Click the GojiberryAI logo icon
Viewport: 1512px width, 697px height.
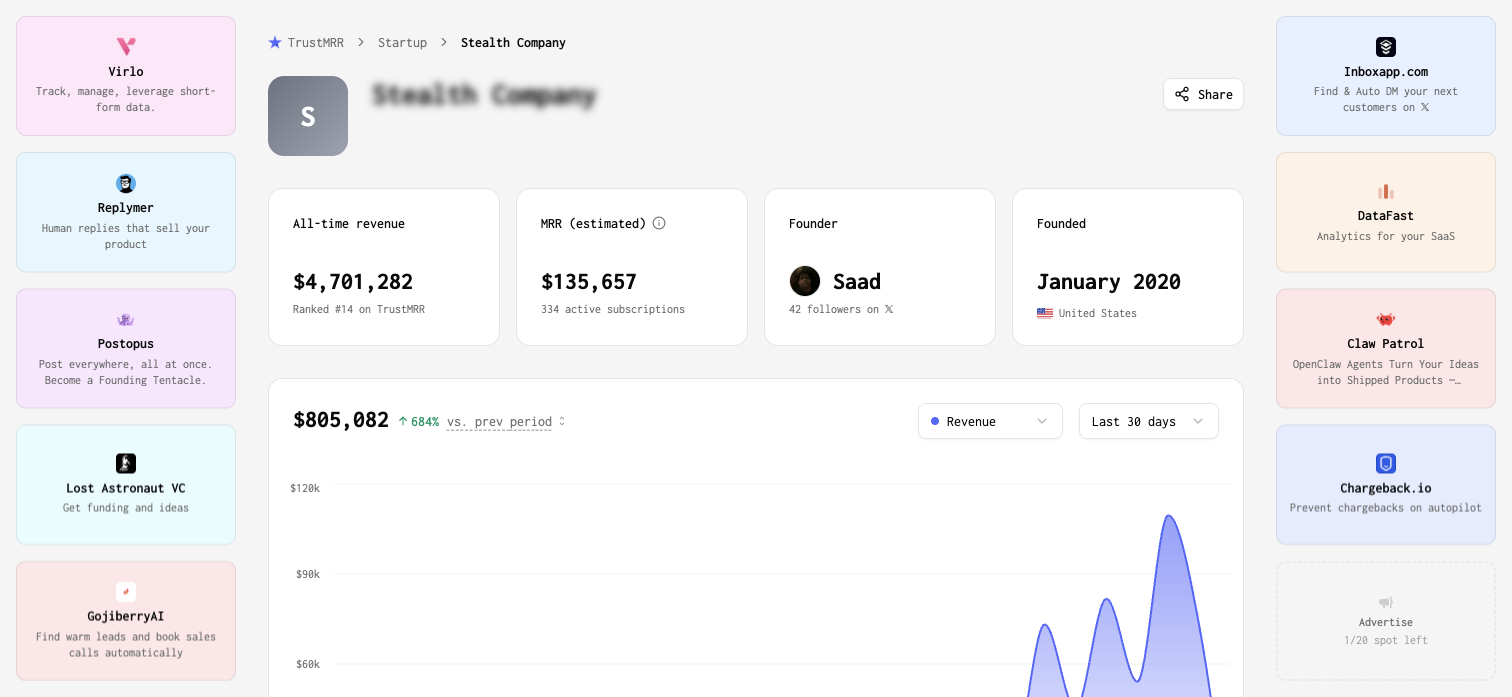pos(126,592)
